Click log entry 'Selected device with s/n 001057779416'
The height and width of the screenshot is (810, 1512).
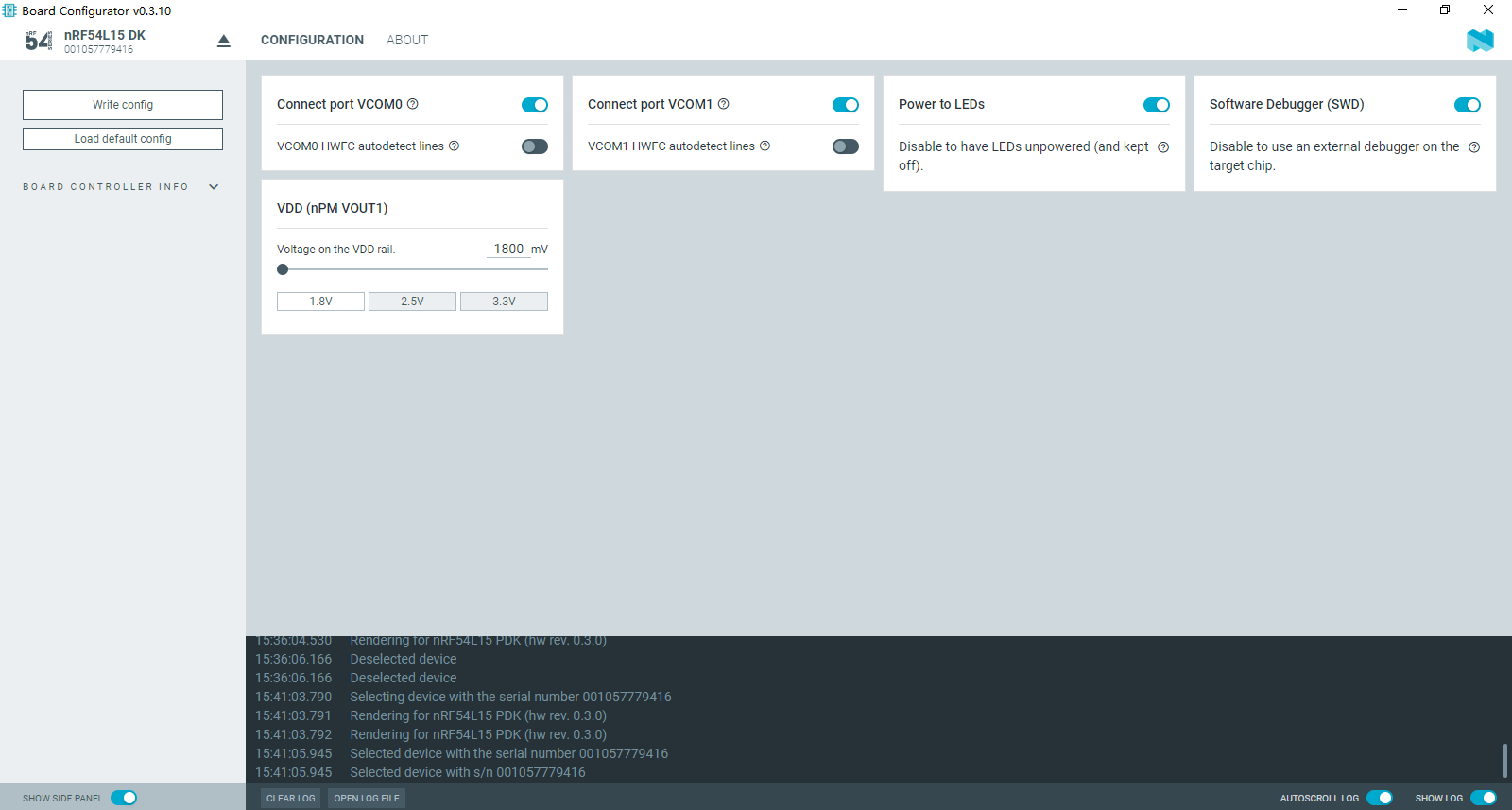468,772
